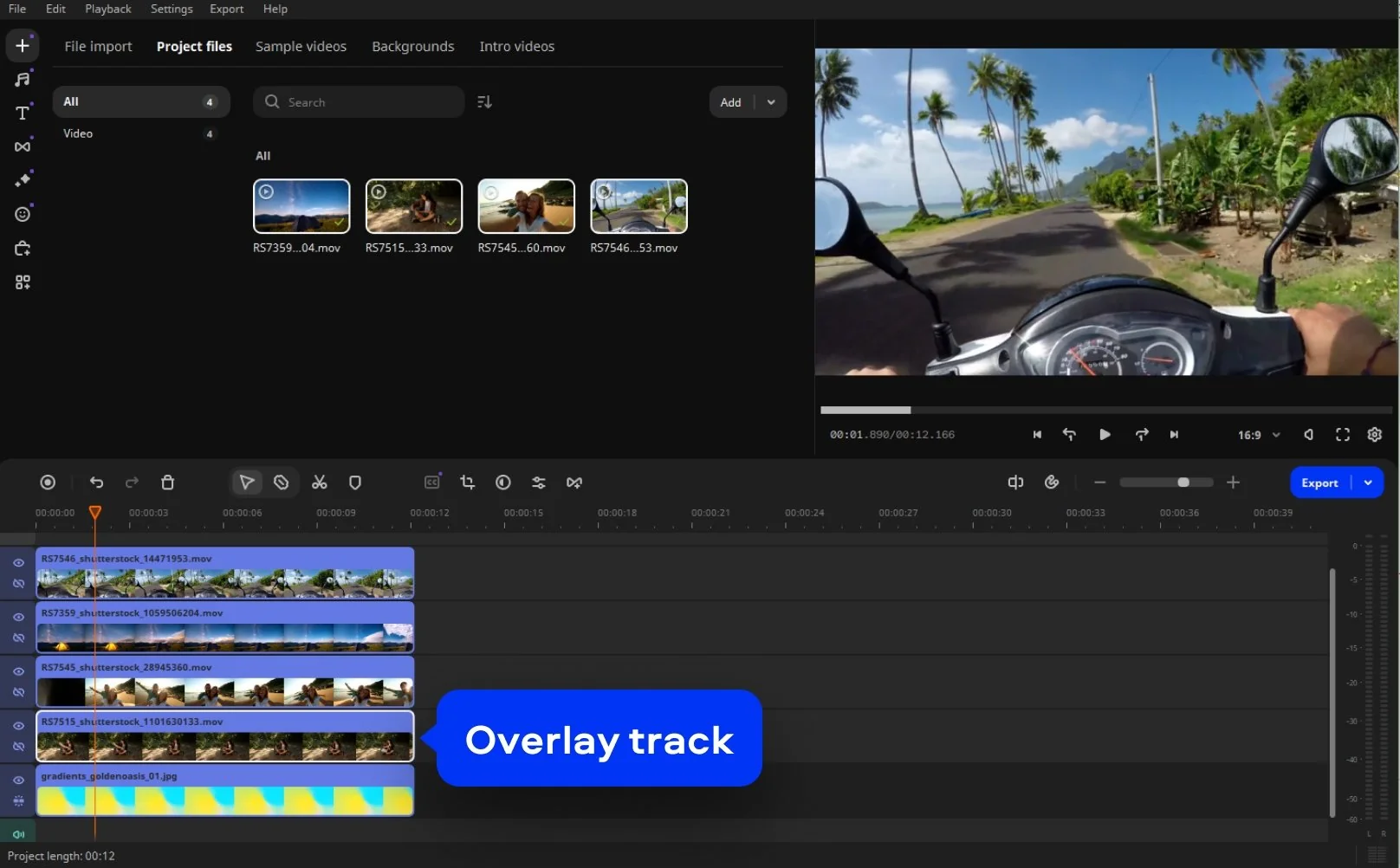
Task: Open the Titles text tool in sidebar
Action: (23, 113)
